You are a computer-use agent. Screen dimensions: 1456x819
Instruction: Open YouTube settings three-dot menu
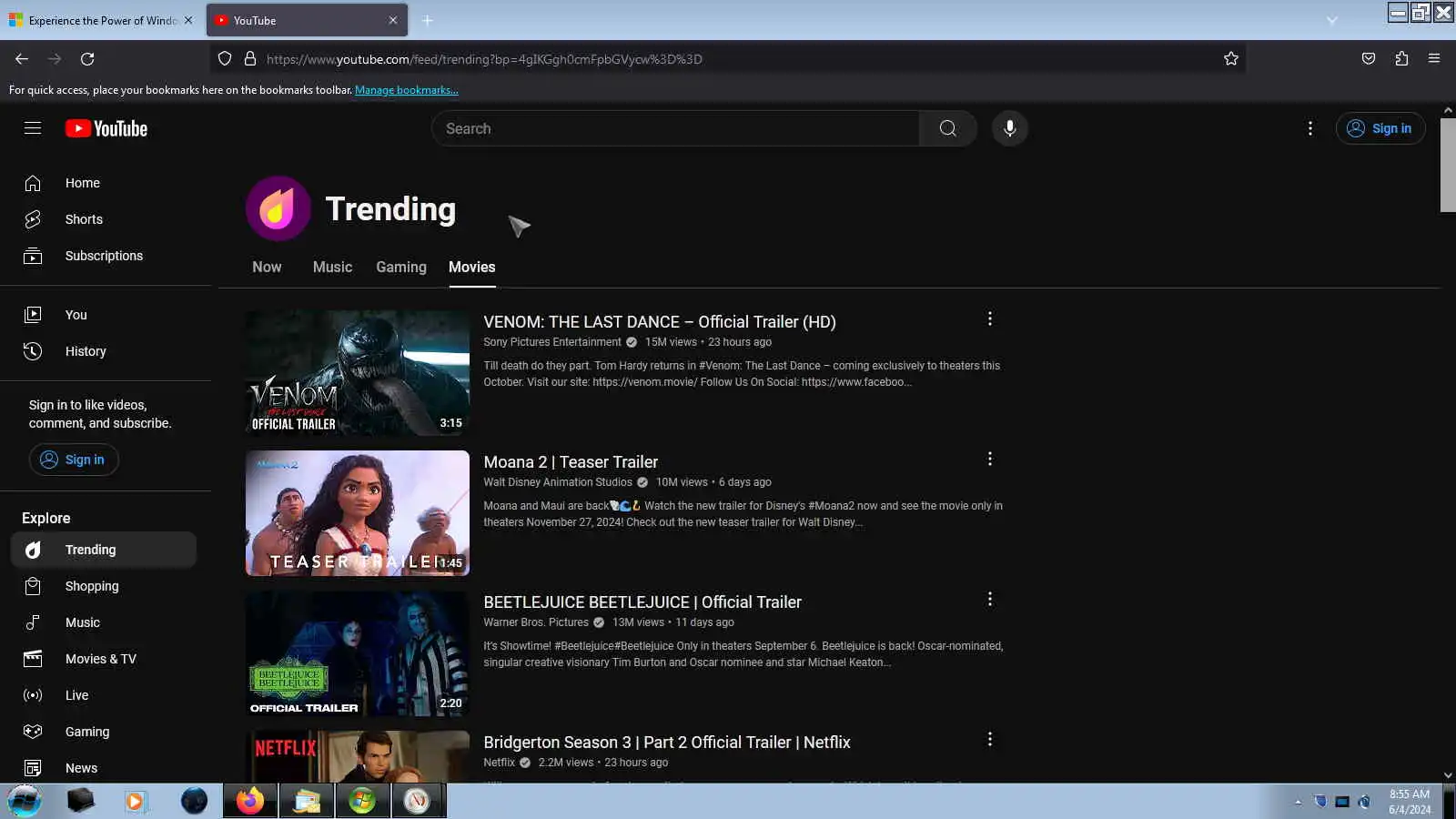(1310, 128)
